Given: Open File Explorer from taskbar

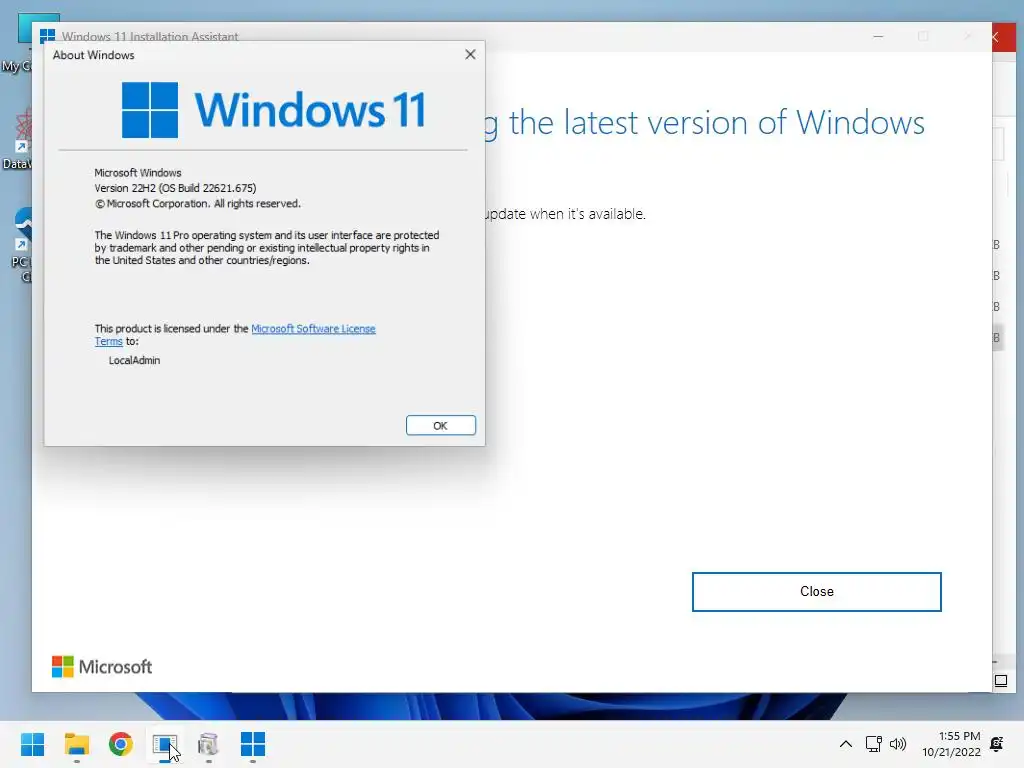Looking at the screenshot, I should (76, 744).
